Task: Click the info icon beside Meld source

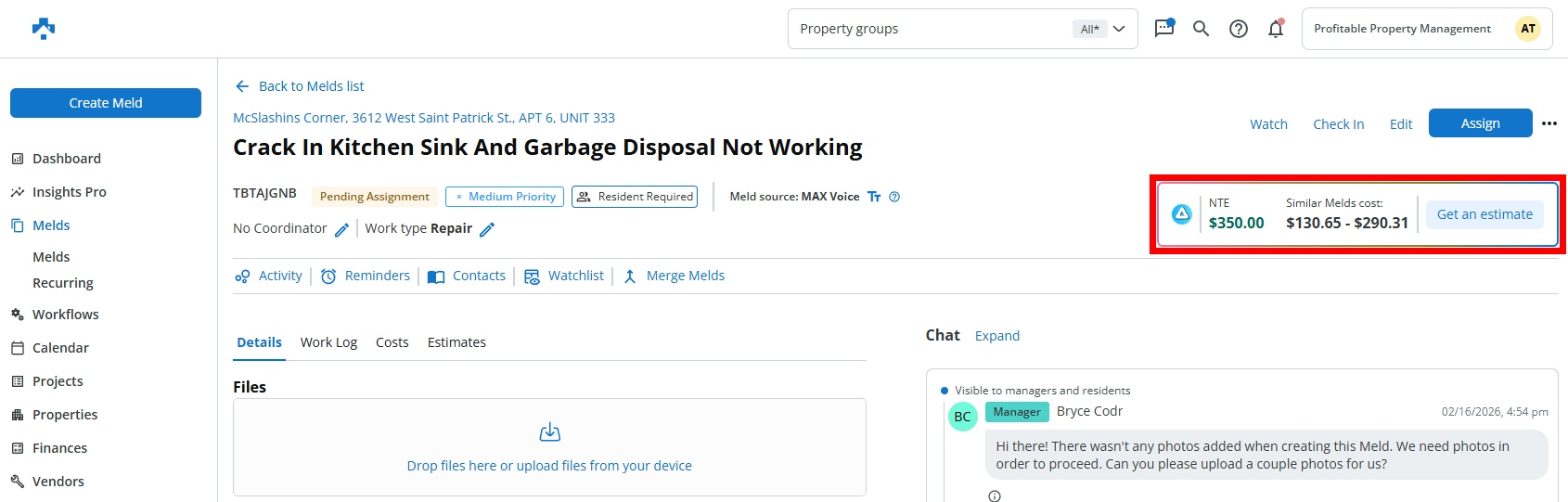Action: (894, 197)
